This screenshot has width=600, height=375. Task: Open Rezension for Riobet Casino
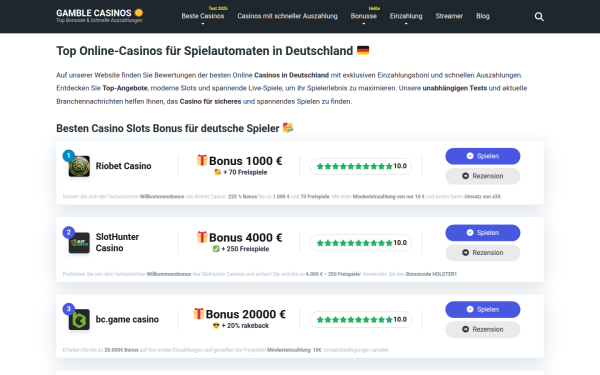click(483, 176)
